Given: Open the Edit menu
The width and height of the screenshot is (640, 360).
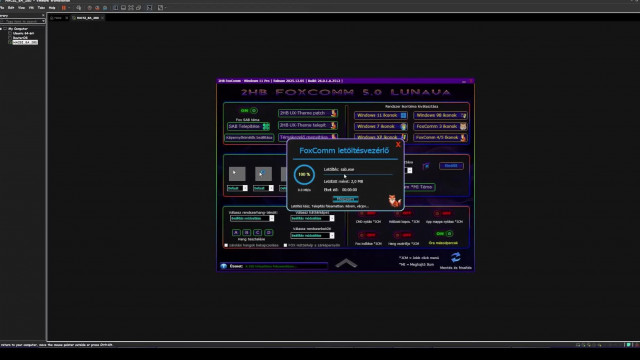Looking at the screenshot, I should click(11, 8).
